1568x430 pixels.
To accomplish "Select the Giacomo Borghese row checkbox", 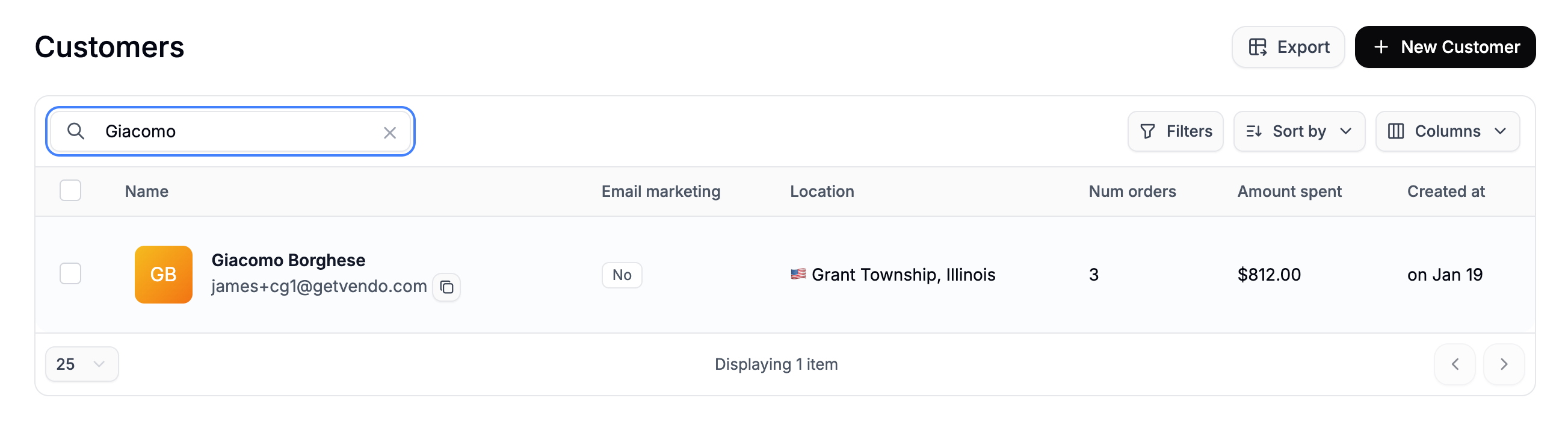I will pos(70,273).
